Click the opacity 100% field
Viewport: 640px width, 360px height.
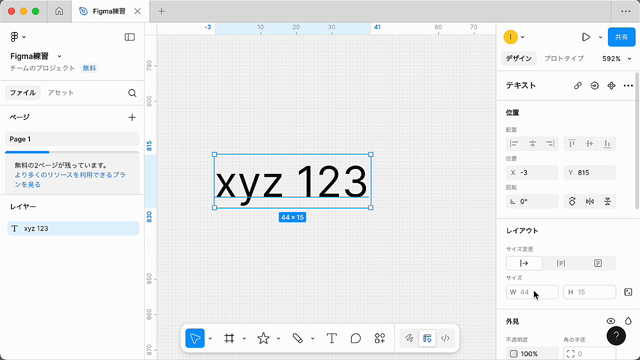pyautogui.click(x=532, y=353)
